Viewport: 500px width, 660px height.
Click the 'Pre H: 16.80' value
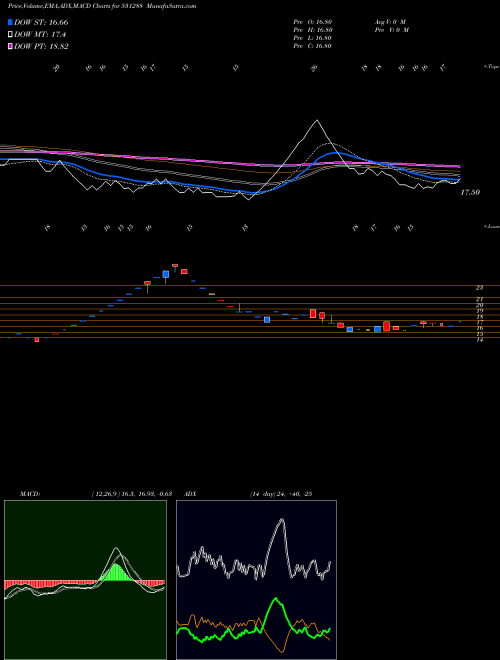313,30
